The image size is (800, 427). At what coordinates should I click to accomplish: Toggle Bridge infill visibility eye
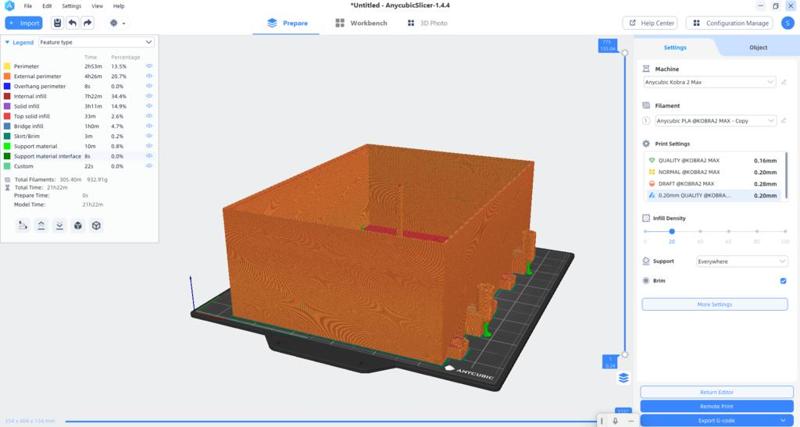pos(149,126)
